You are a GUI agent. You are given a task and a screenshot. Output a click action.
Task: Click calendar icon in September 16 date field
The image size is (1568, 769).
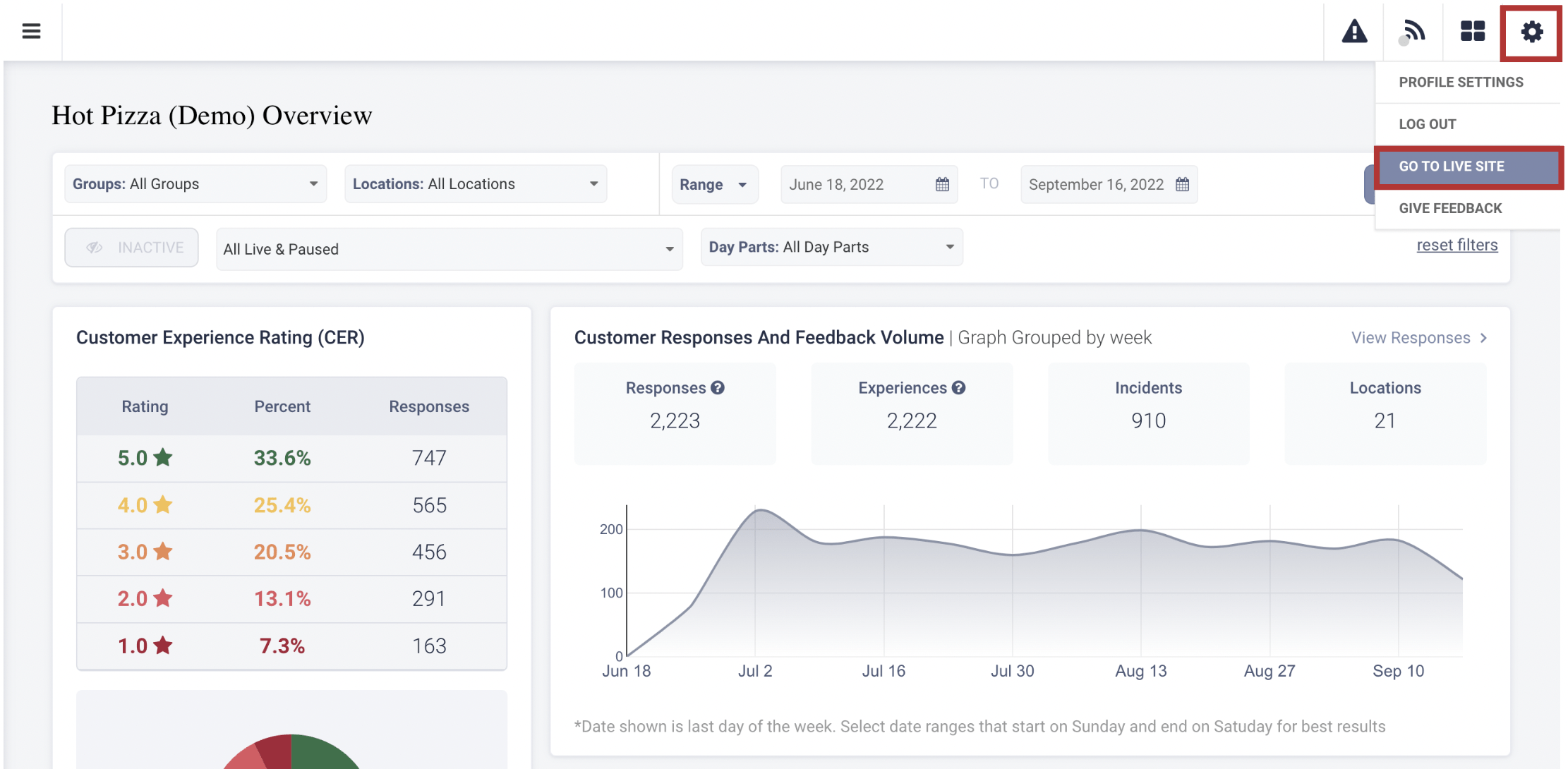[1182, 184]
